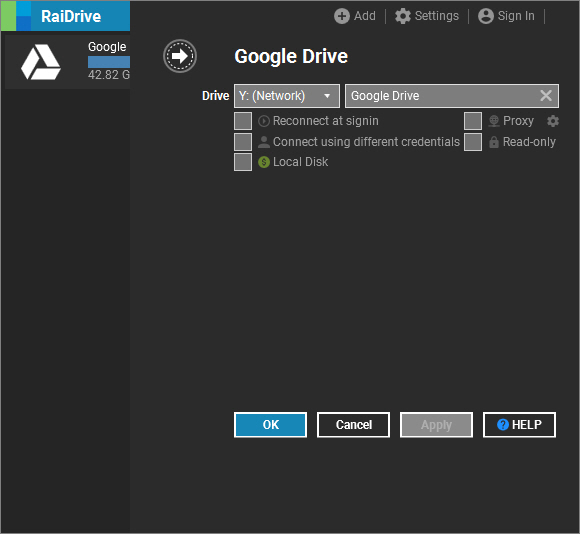Click the Reconnect at signin play icon
The image size is (580, 534).
tap(264, 121)
